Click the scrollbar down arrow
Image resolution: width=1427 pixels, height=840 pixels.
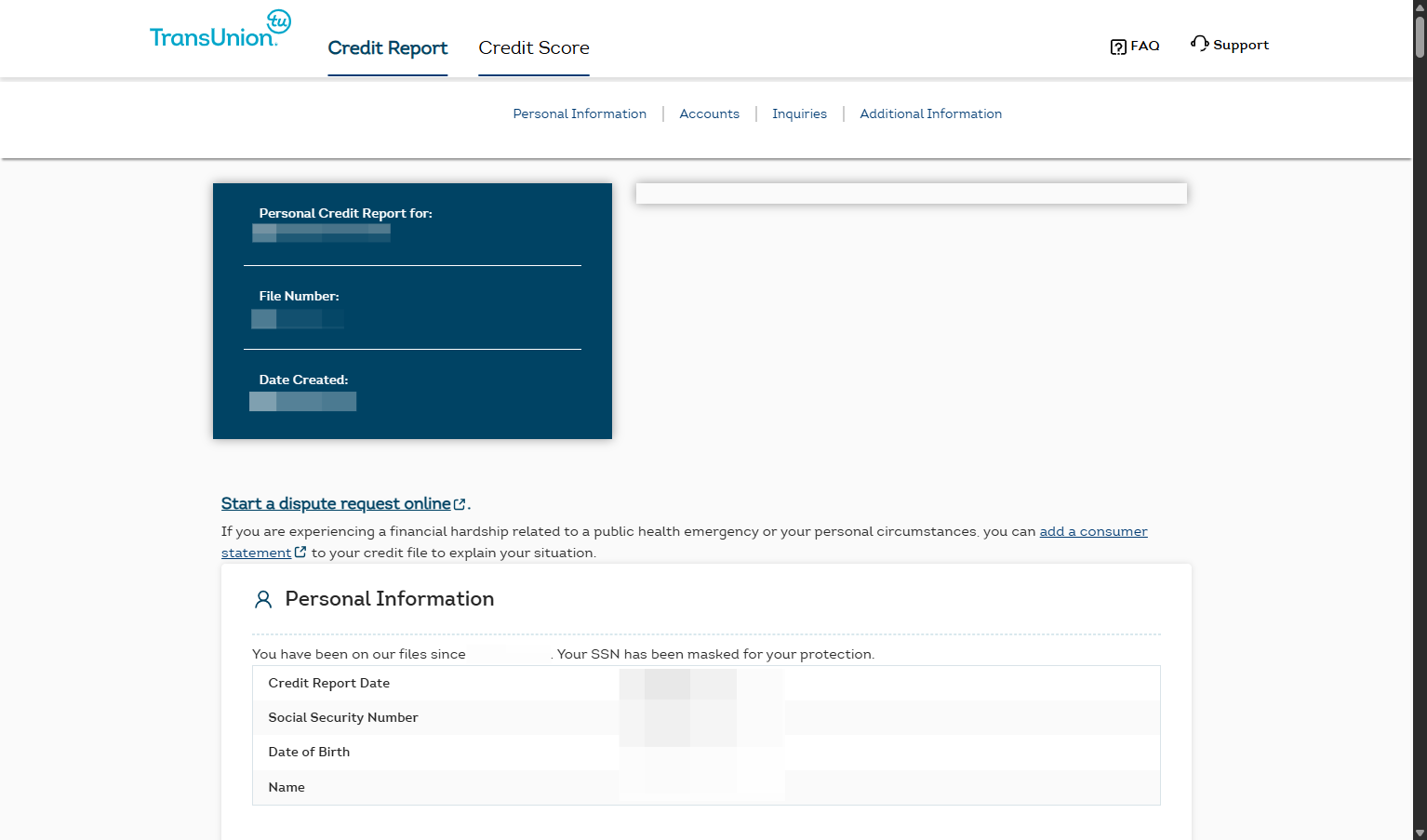point(1420,833)
